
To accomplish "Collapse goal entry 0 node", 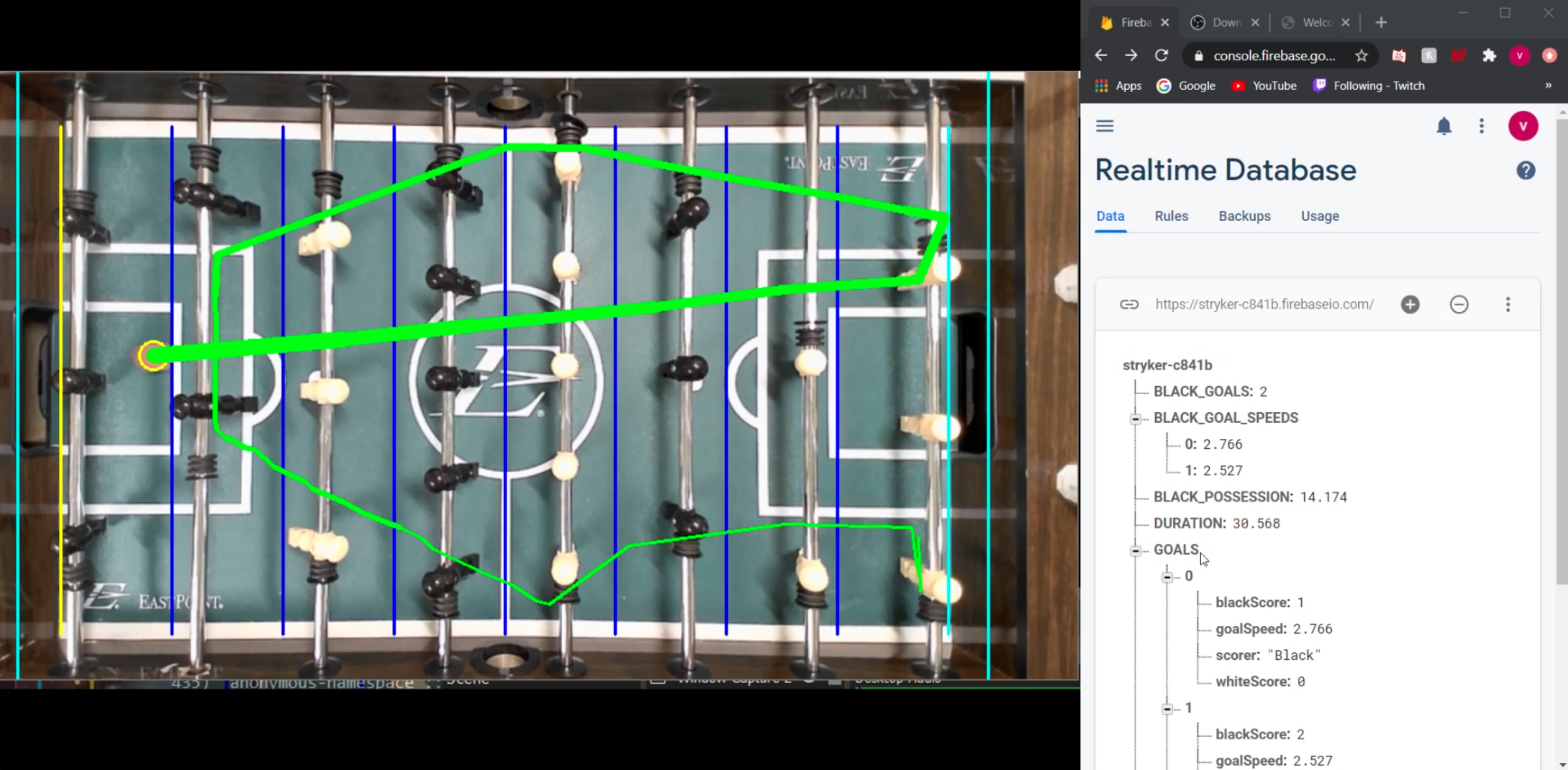I will [x=1167, y=577].
